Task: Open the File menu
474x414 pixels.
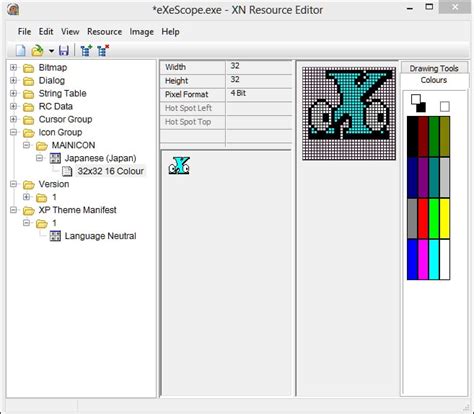Action: (24, 32)
